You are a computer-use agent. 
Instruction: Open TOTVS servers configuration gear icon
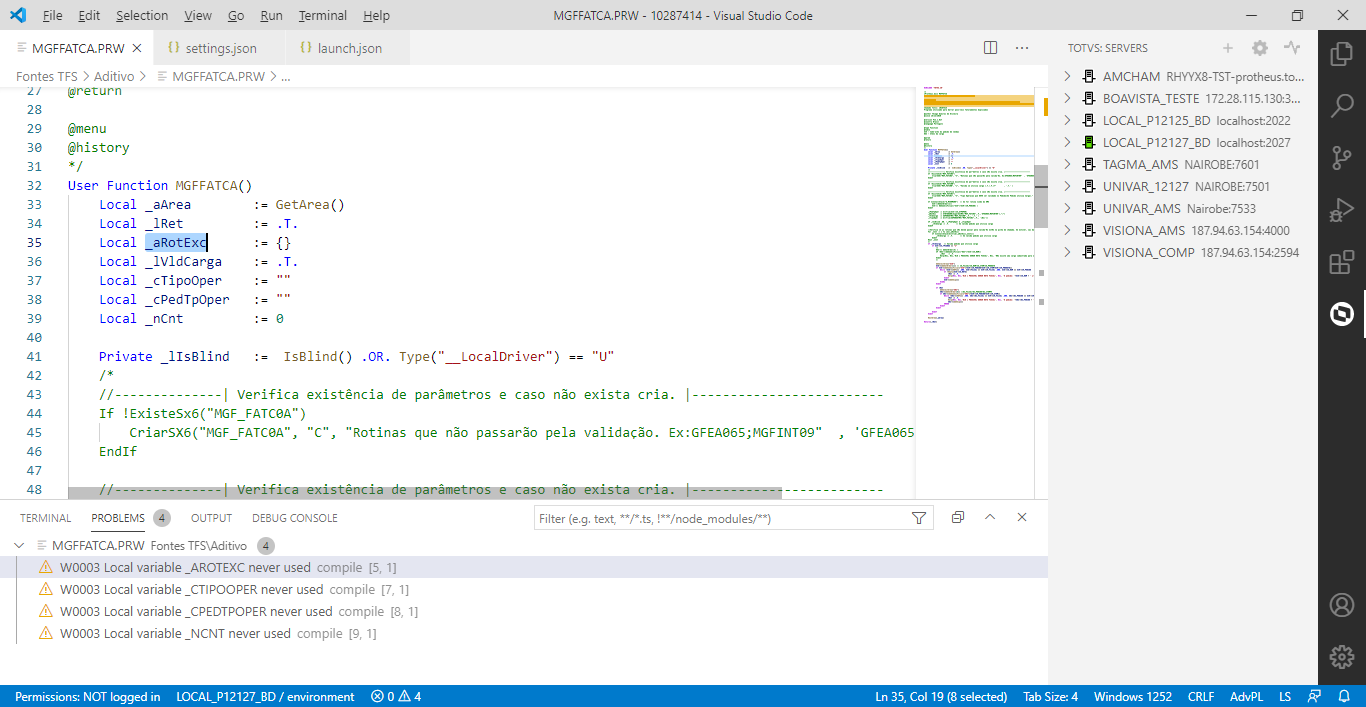click(x=1260, y=48)
